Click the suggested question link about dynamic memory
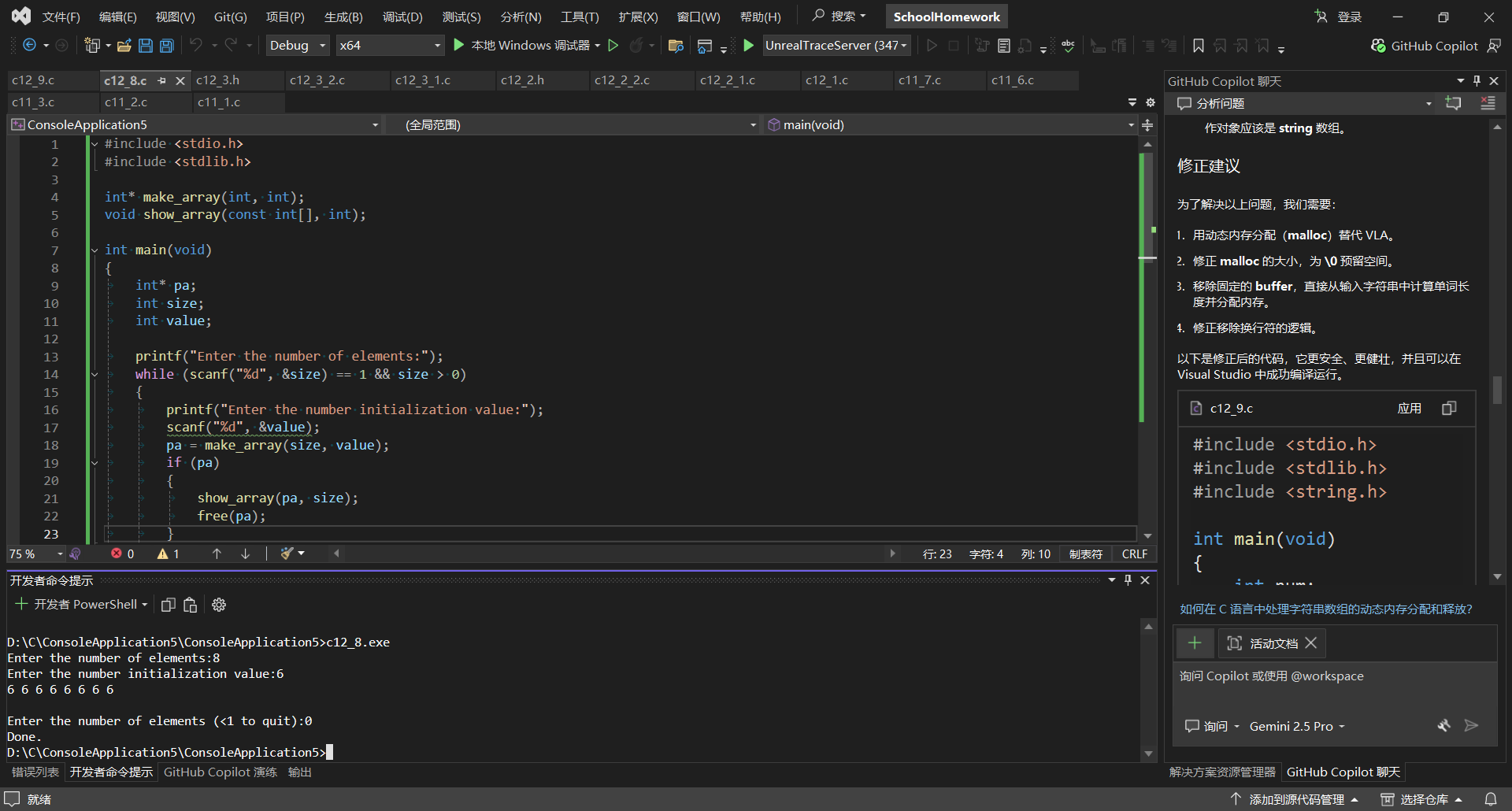This screenshot has width=1512, height=811. click(1325, 609)
